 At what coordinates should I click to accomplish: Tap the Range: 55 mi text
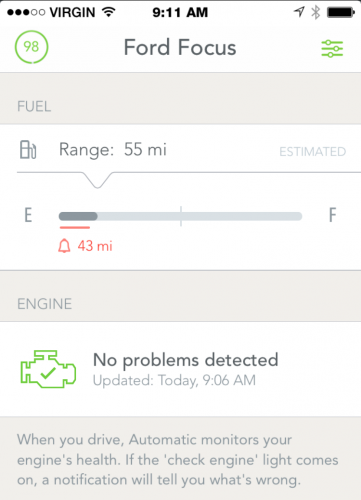click(113, 149)
